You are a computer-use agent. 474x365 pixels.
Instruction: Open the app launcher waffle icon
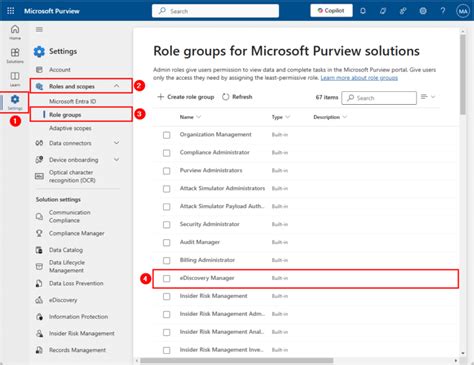11,11
